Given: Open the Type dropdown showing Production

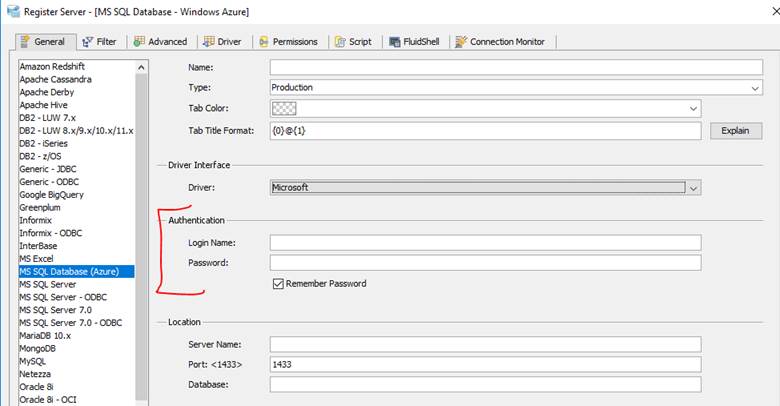Looking at the screenshot, I should (x=516, y=88).
